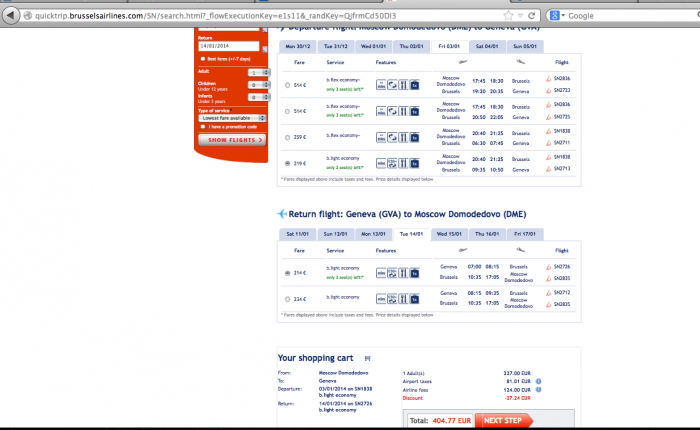Screen dimensions: 700x430
Task: Click info icon next to Airport taxes
Action: (x=538, y=381)
